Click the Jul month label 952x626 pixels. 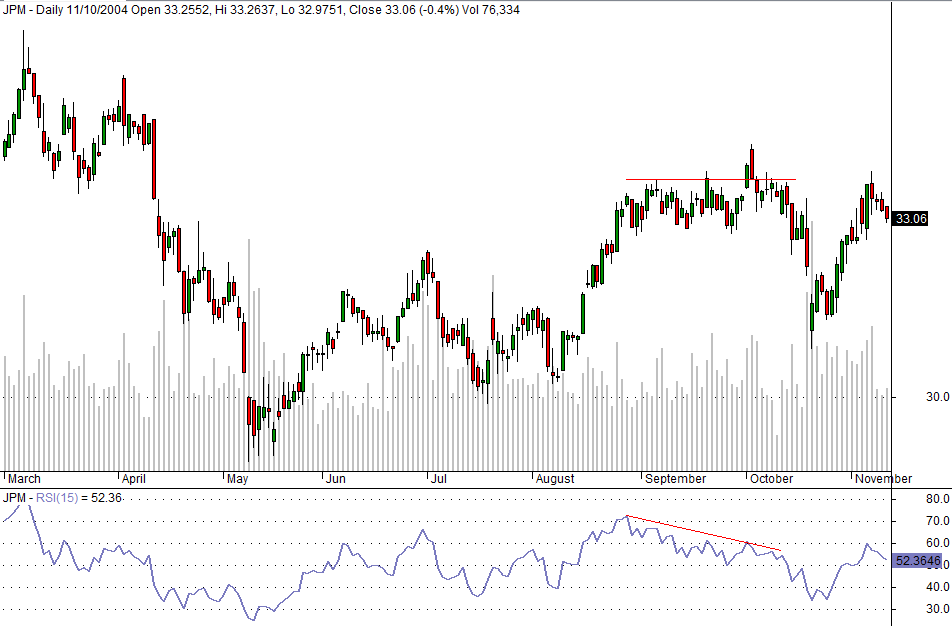tap(438, 478)
